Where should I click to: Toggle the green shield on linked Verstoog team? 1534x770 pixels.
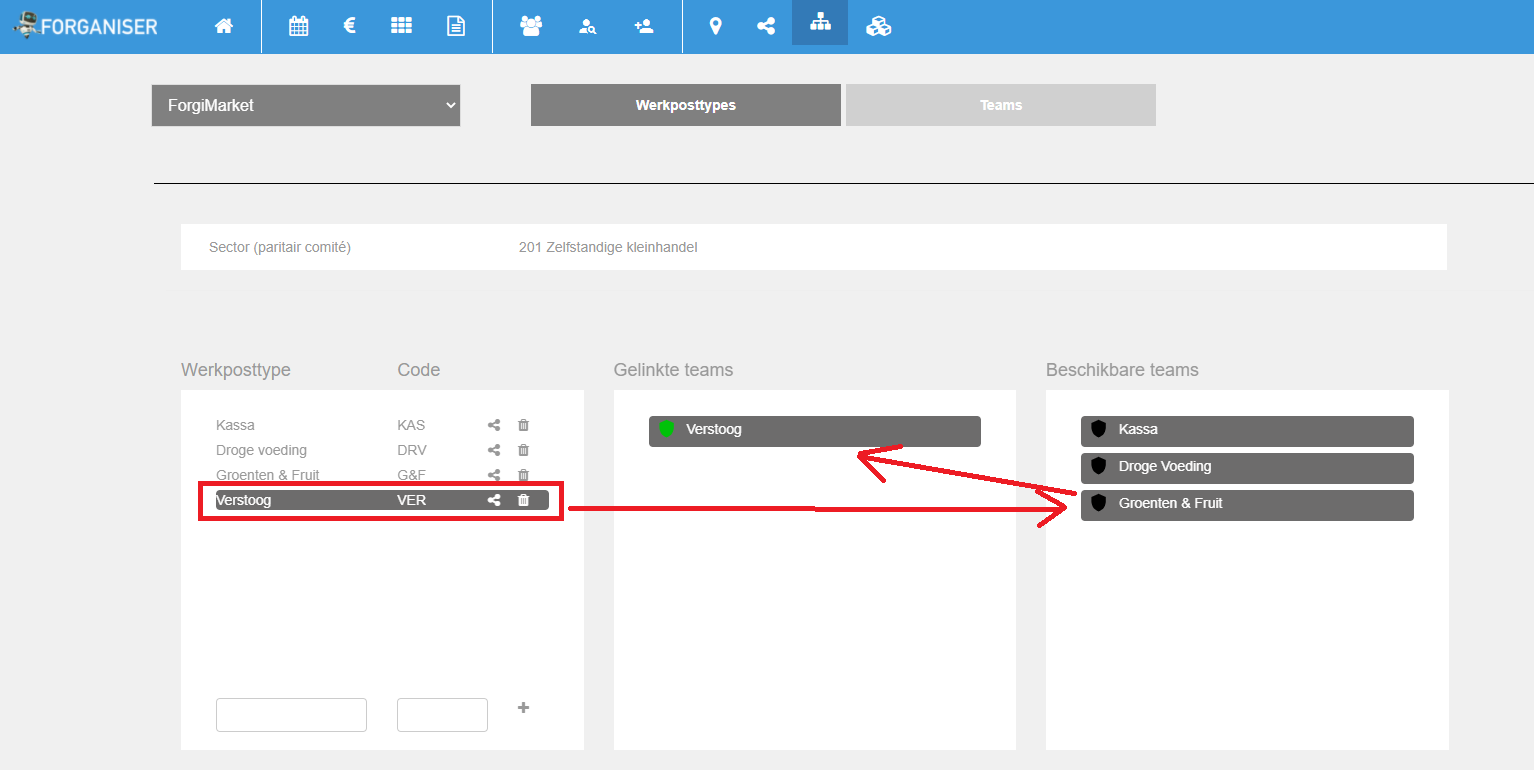(x=667, y=430)
